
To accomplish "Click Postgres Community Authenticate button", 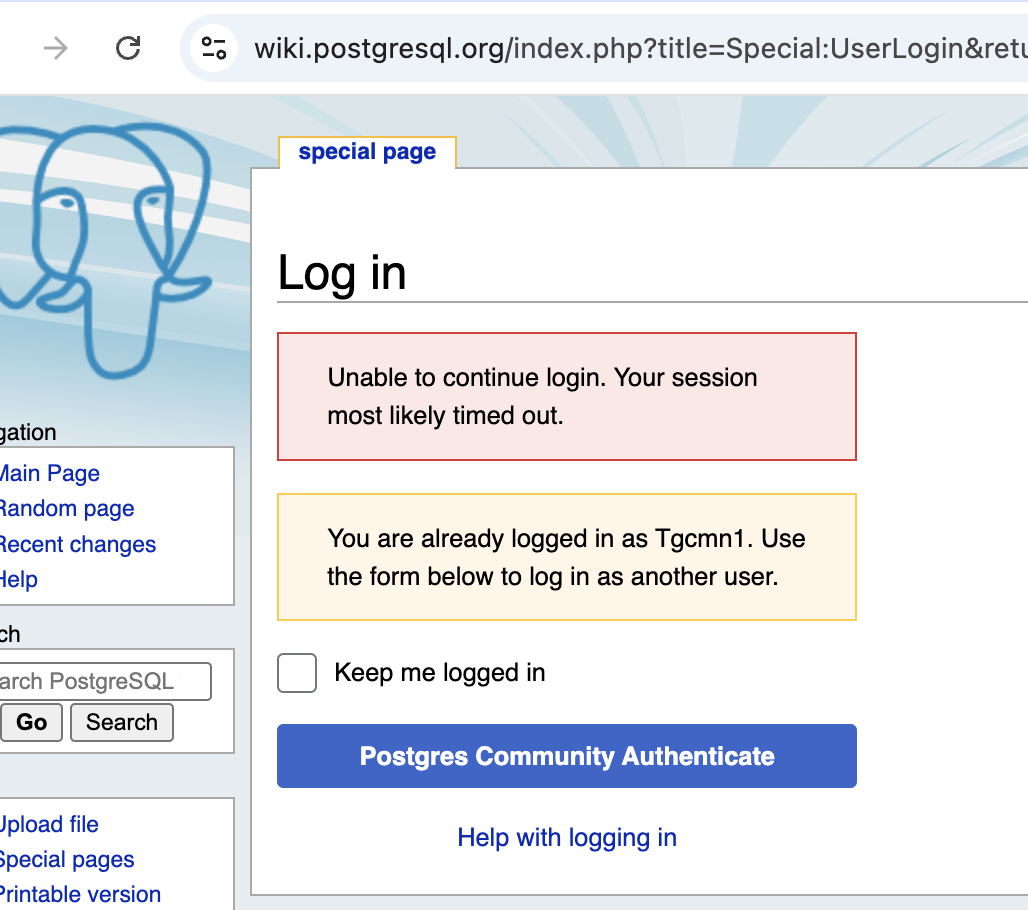I will (x=567, y=756).
